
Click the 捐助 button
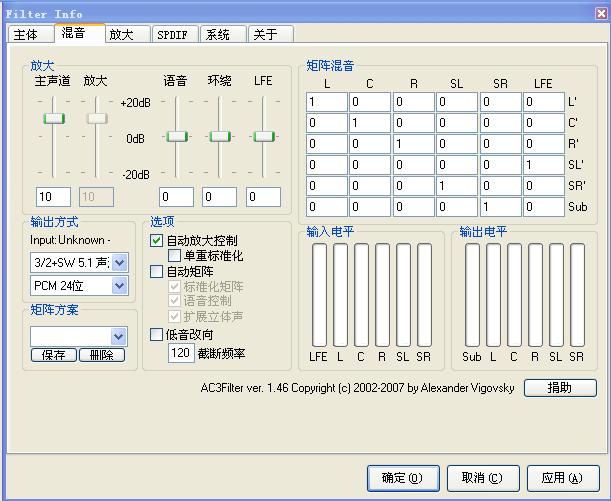560,388
